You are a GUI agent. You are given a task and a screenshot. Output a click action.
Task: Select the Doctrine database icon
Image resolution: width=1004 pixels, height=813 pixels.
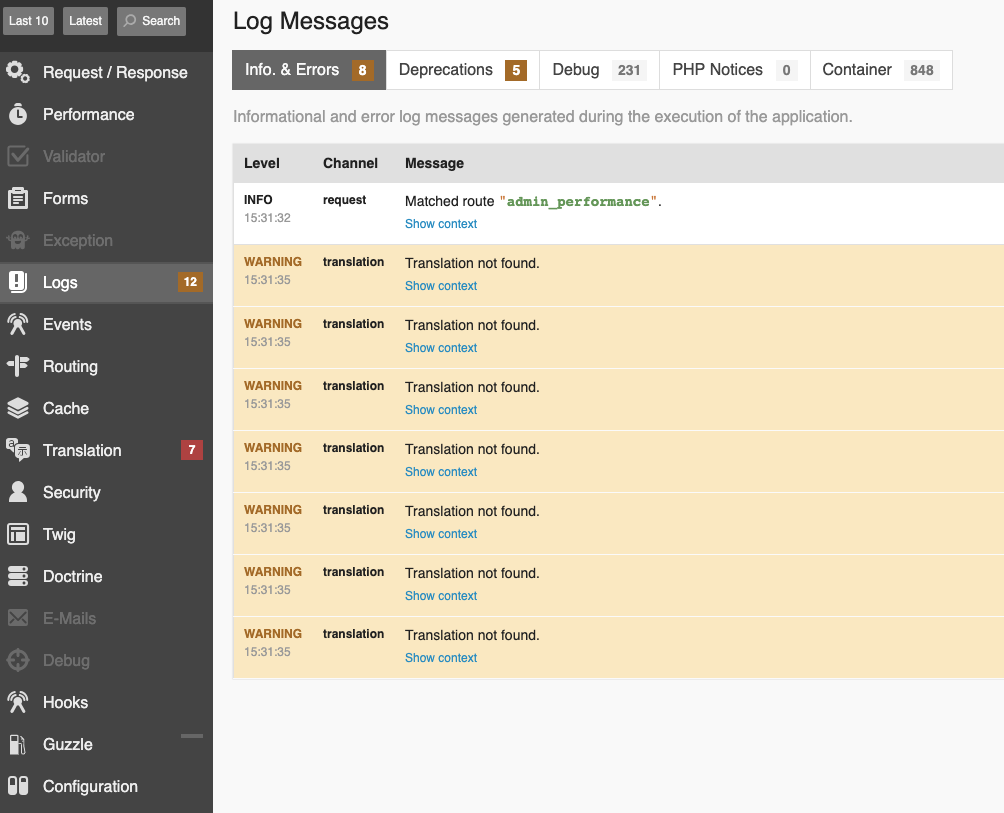pos(18,576)
